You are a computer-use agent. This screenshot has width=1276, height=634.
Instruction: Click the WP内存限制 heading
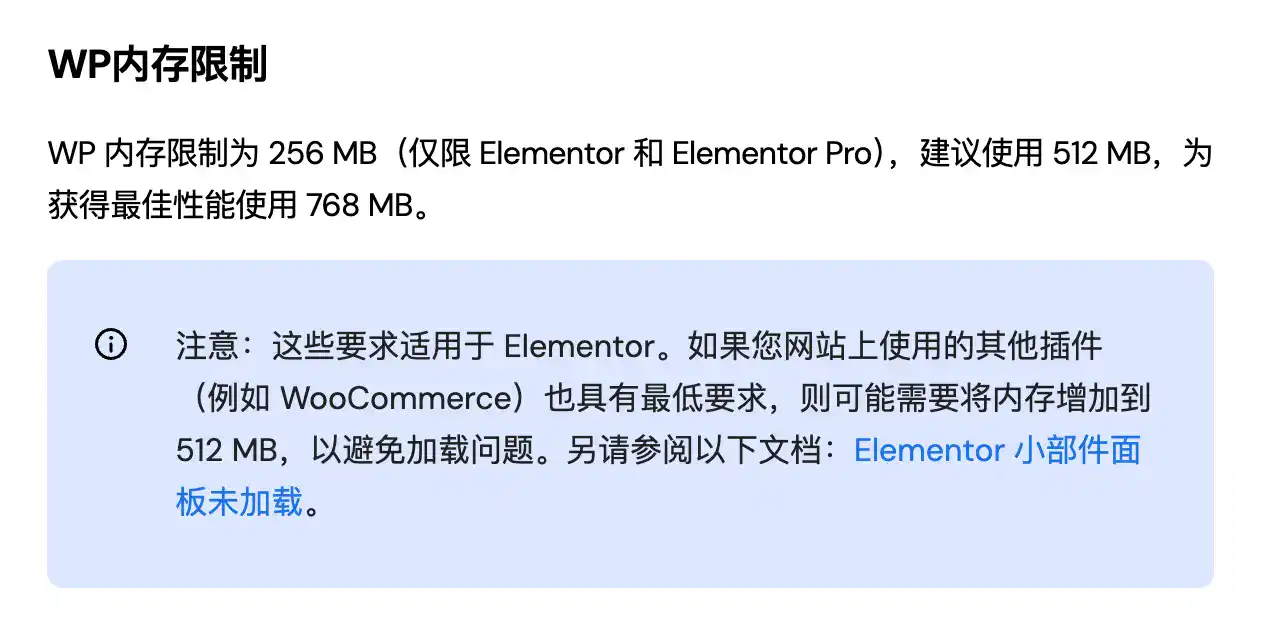(157, 66)
